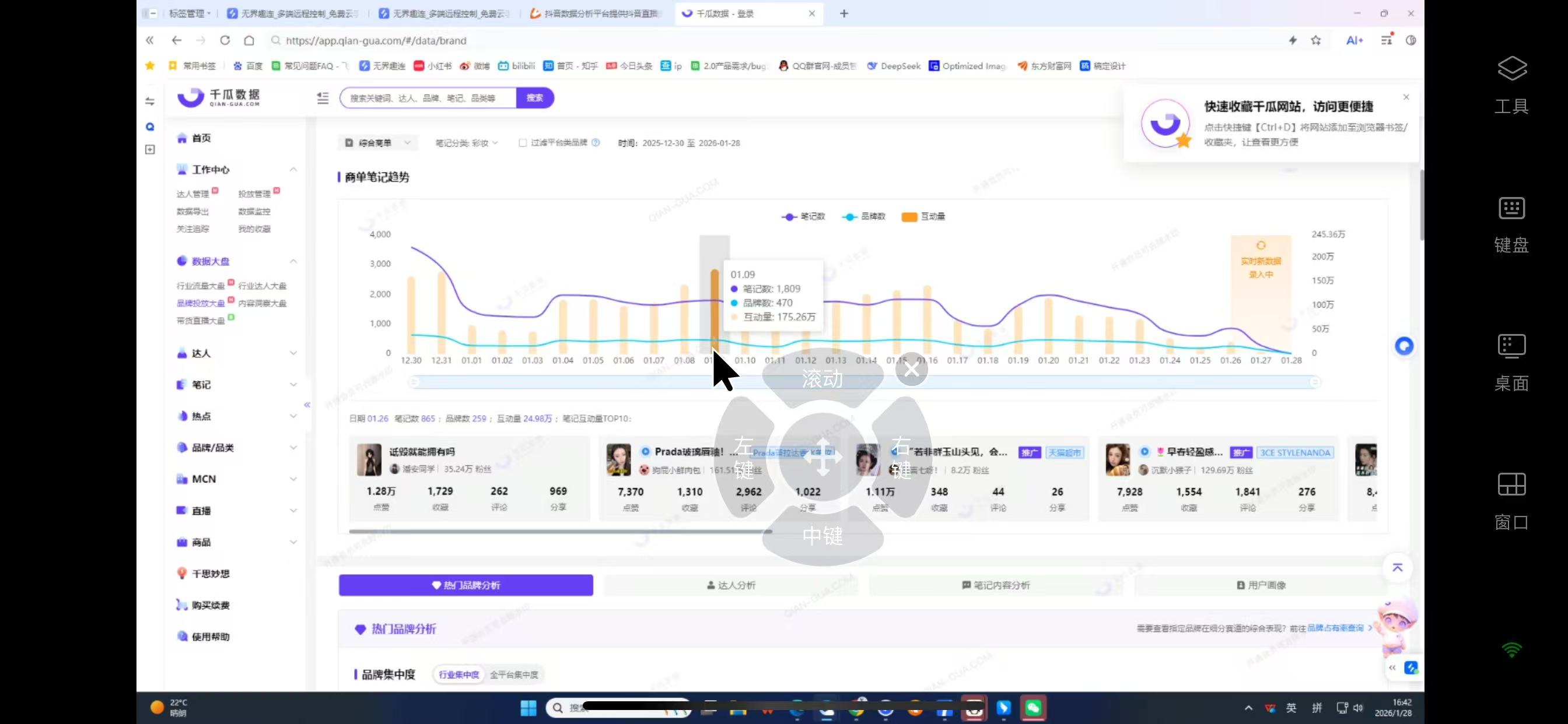The image size is (1568, 724).
Task: Open the 千思妙想 sidebar icon
Action: [x=182, y=572]
